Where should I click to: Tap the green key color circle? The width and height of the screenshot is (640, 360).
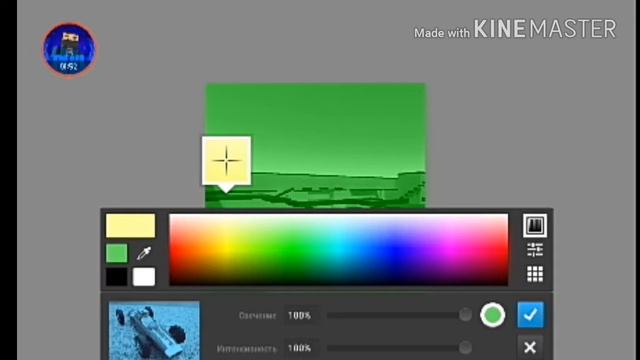(493, 315)
